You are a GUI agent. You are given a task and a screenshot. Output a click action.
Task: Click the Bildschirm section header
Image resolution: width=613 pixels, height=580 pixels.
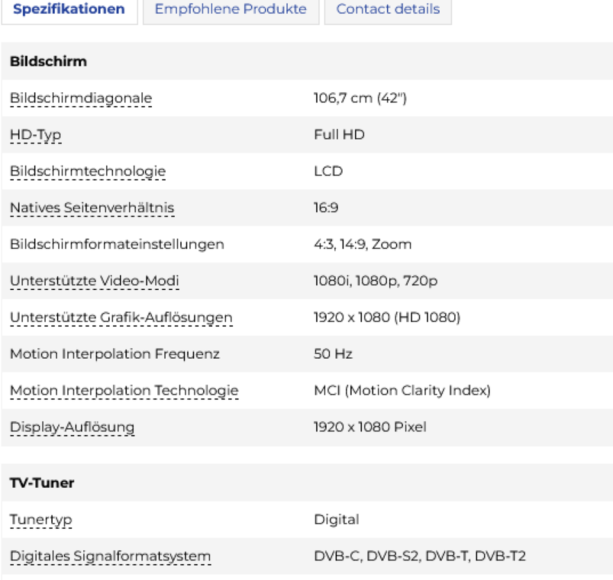point(49,61)
